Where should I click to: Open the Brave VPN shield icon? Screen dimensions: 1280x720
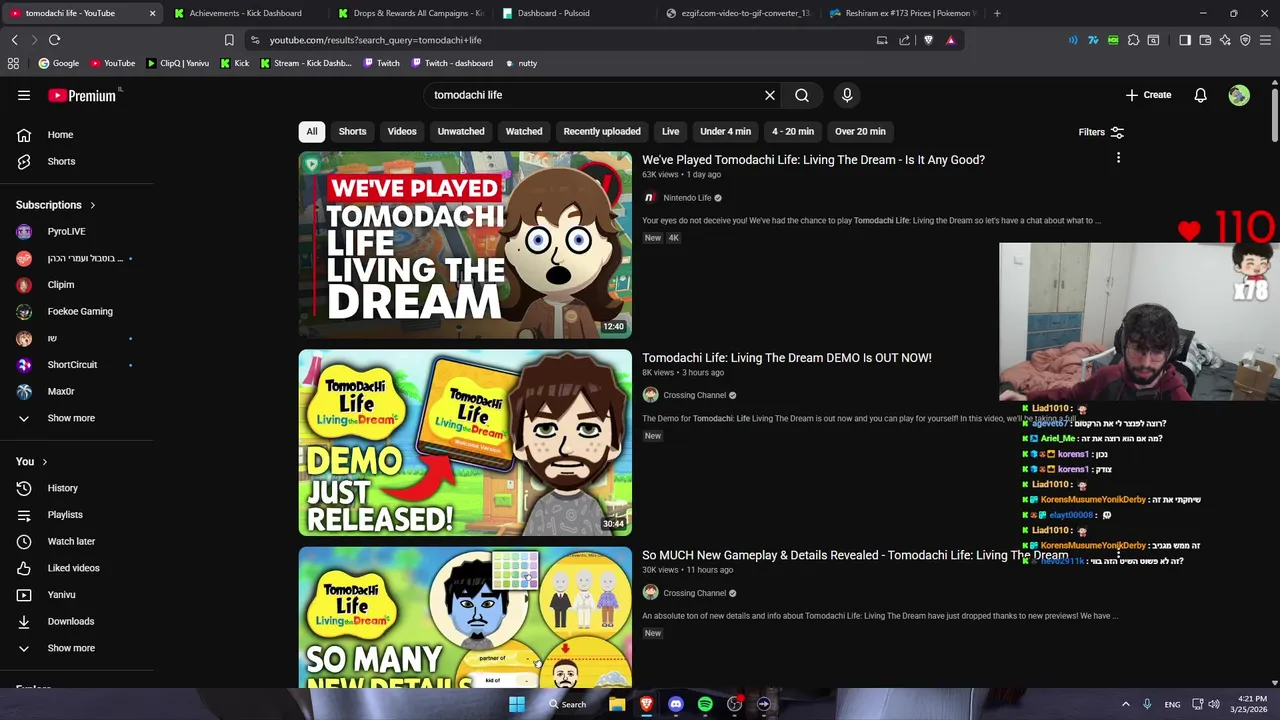(1245, 40)
